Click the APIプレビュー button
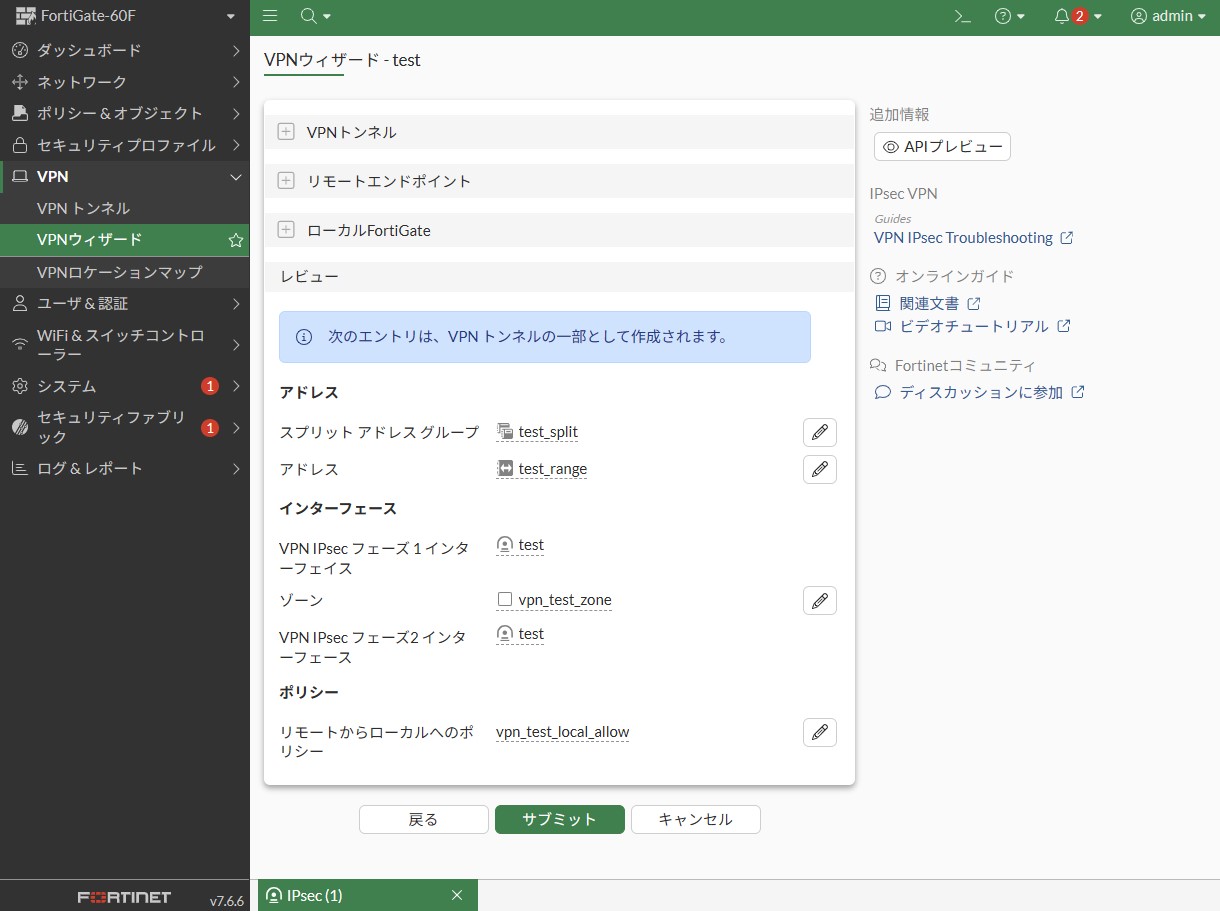The image size is (1220, 911). pyautogui.click(x=942, y=146)
